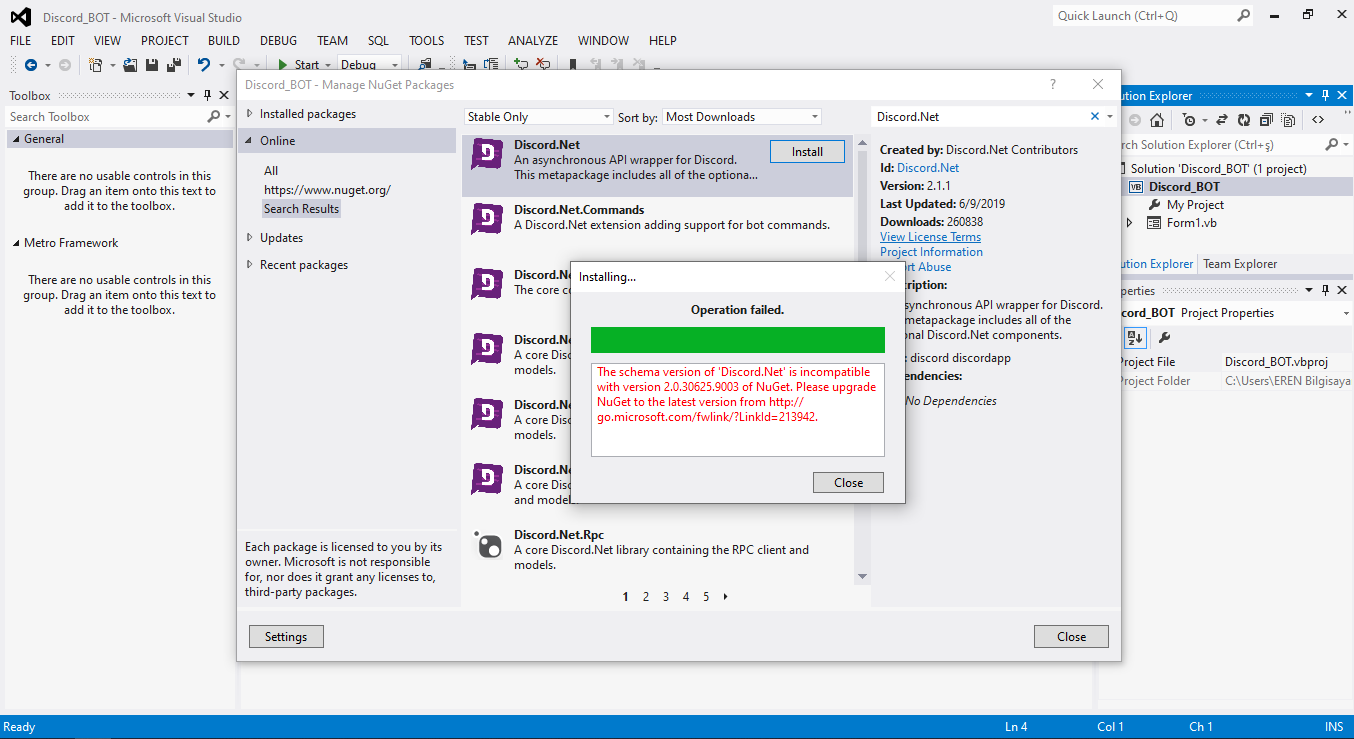Go to the next results page arrow
Image resolution: width=1354 pixels, height=739 pixels.
tap(725, 597)
